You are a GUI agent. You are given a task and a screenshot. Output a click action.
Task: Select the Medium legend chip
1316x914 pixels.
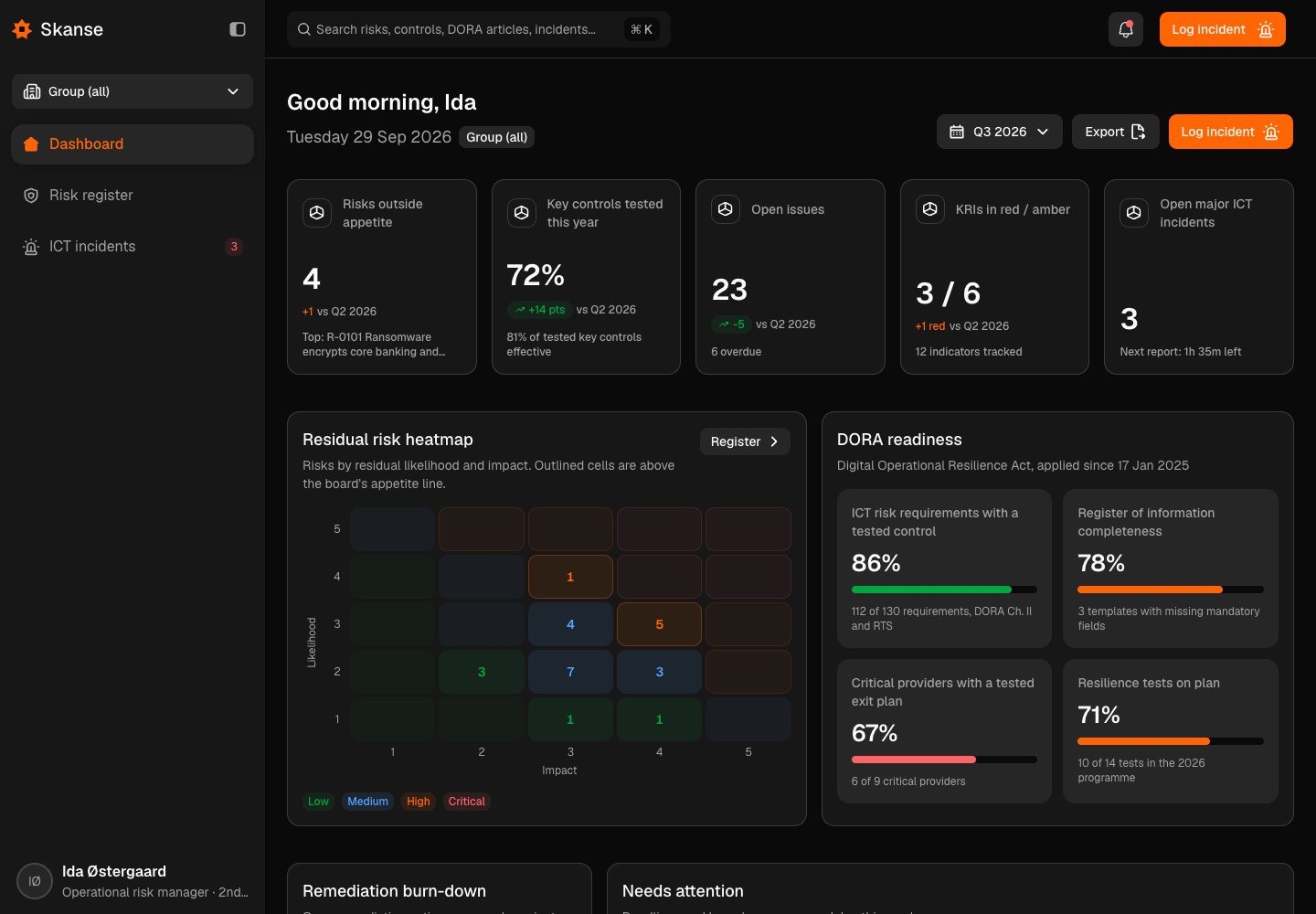pos(367,802)
